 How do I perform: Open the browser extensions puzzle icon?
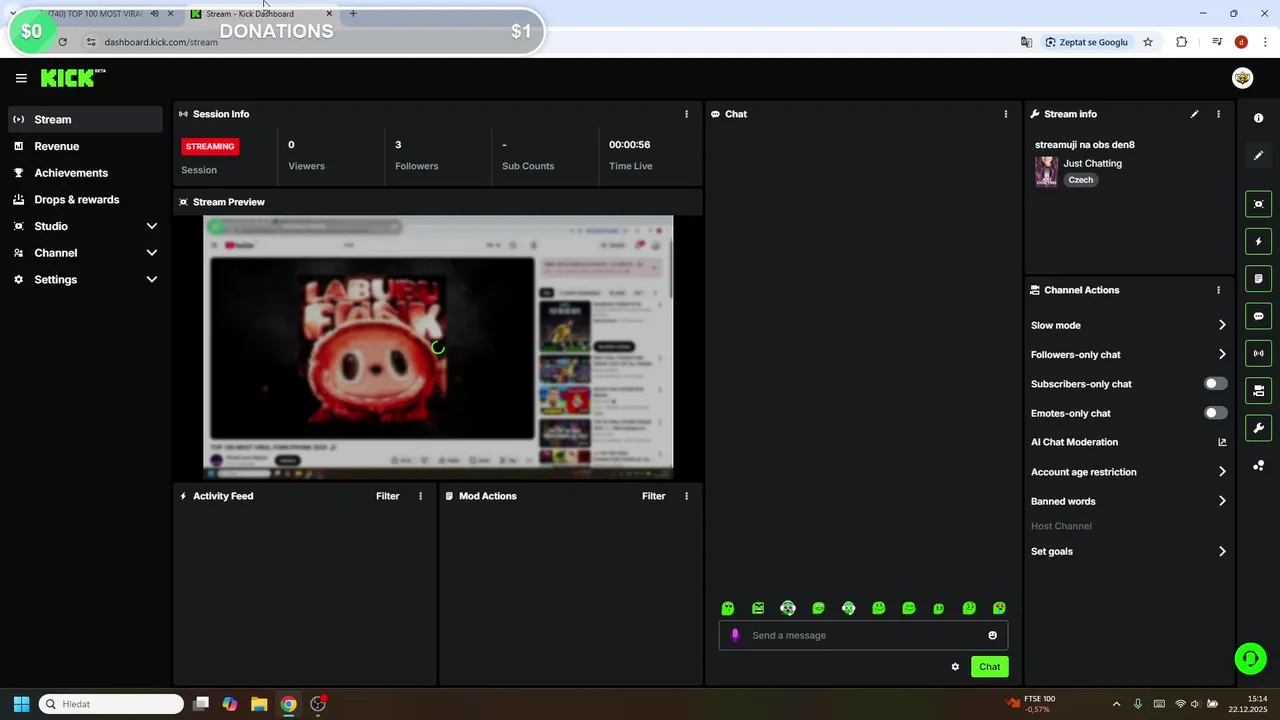click(x=1181, y=42)
